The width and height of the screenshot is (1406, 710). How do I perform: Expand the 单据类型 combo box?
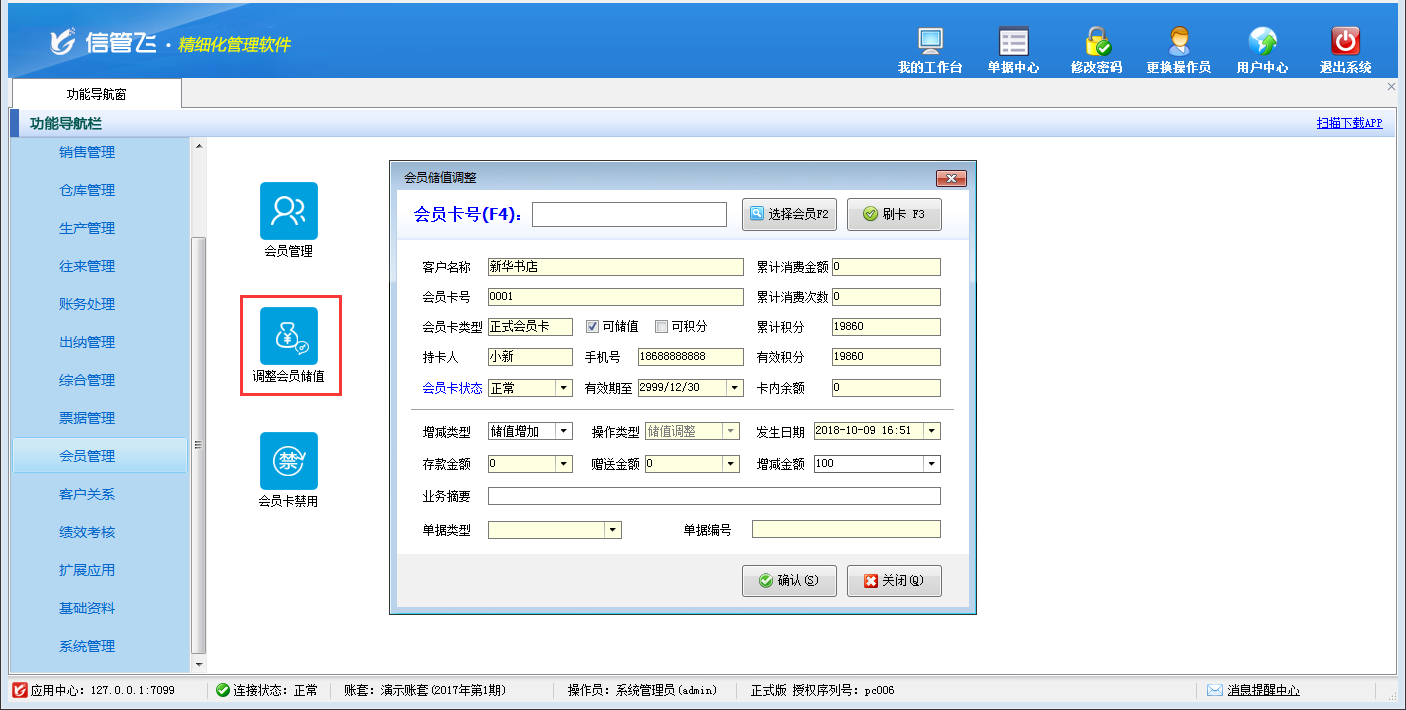(x=613, y=530)
